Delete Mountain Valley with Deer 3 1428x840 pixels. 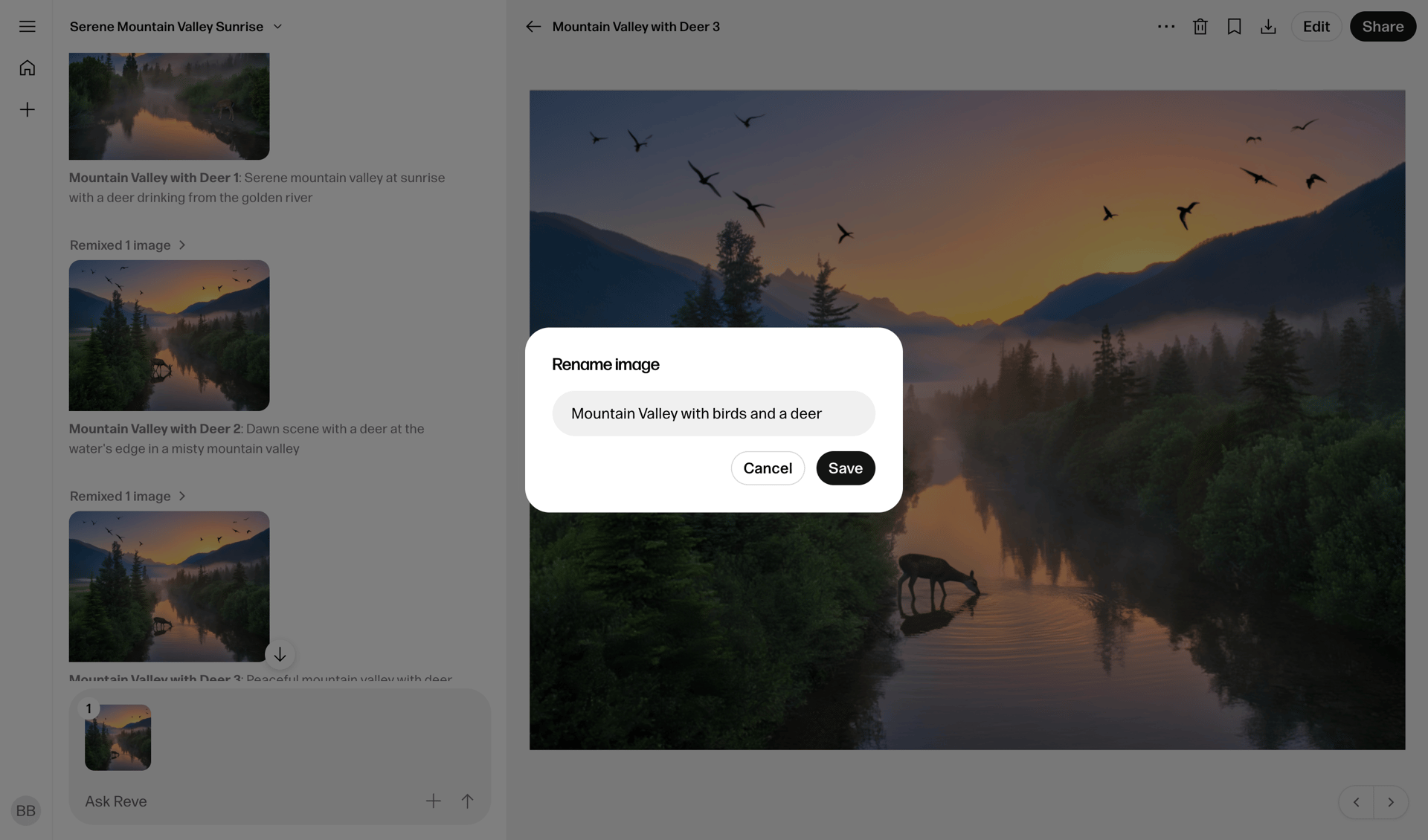coord(1200,26)
